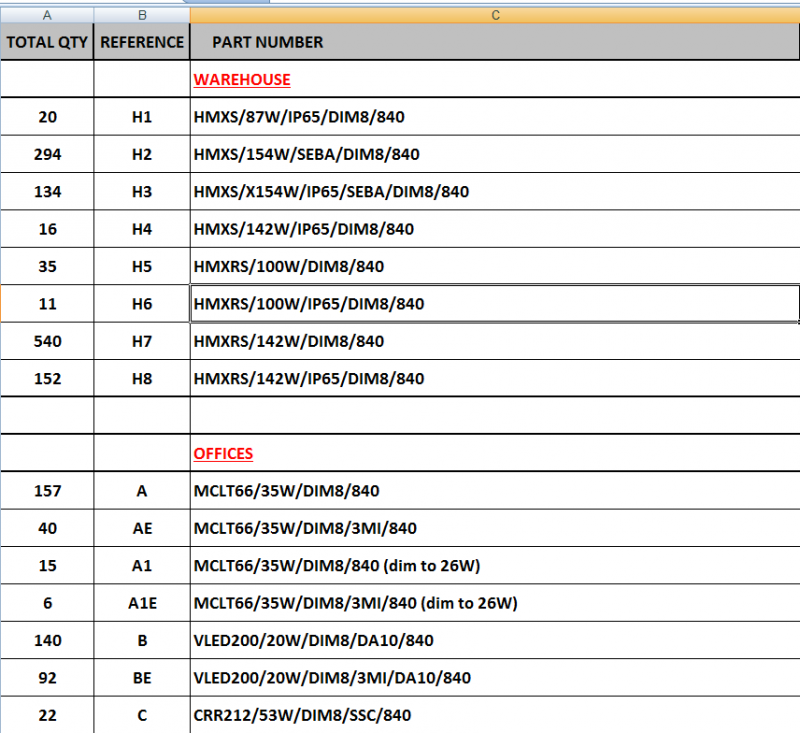Select quantity cell showing 20
The height and width of the screenshot is (733, 800).
pyautogui.click(x=47, y=117)
